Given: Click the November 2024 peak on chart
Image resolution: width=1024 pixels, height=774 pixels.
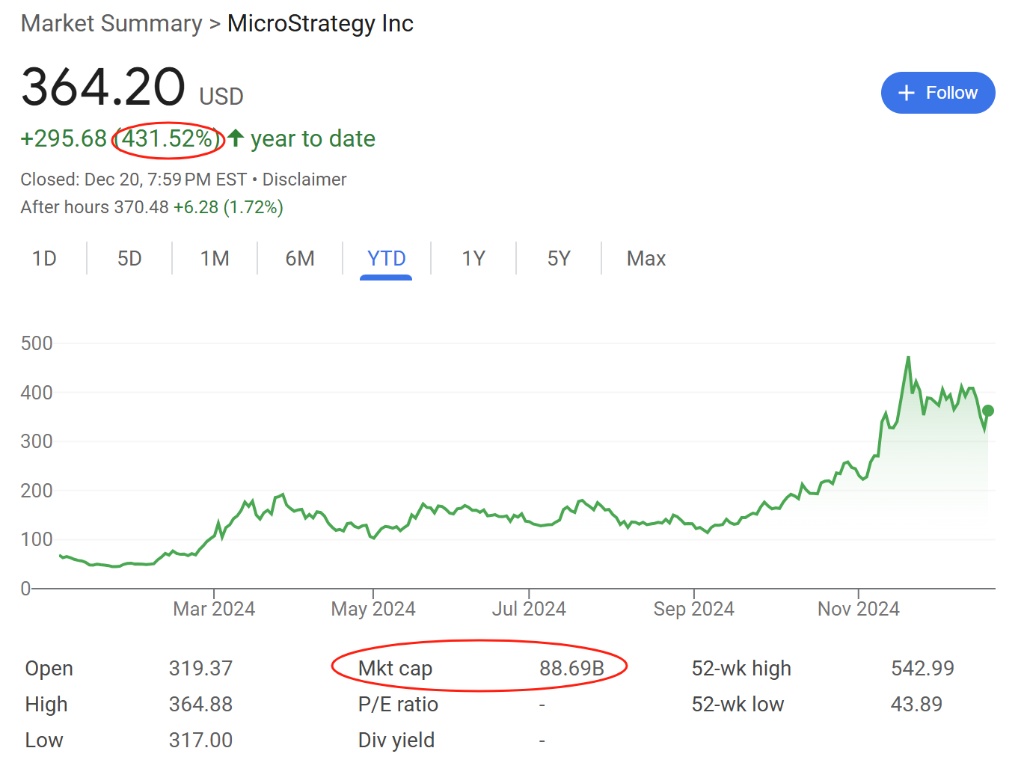Looking at the screenshot, I should pos(908,358).
